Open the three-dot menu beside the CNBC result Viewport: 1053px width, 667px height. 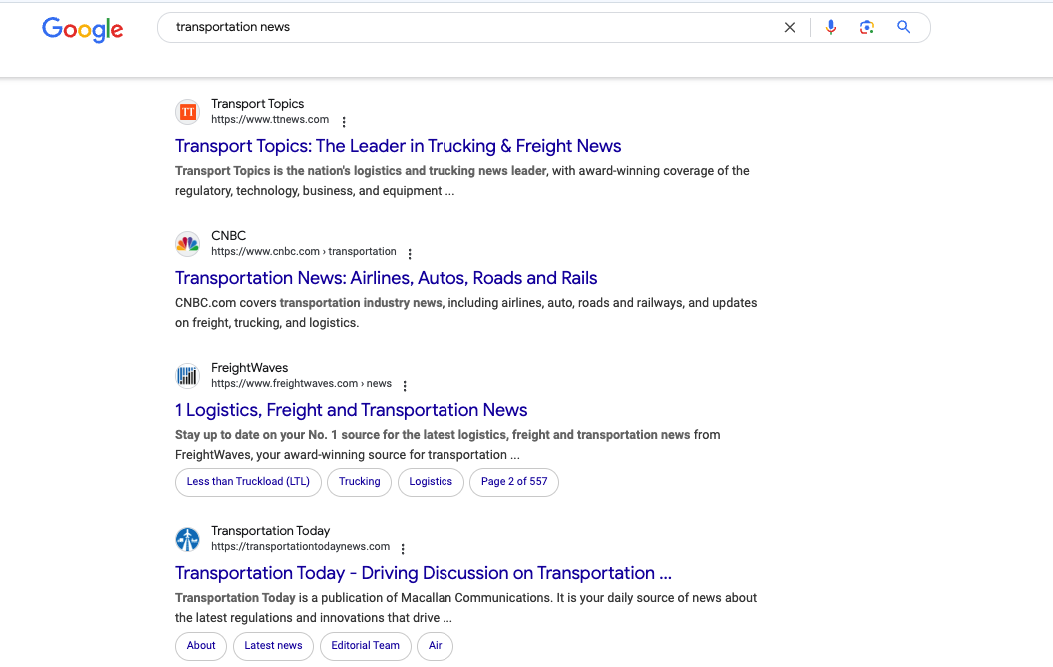coord(410,253)
